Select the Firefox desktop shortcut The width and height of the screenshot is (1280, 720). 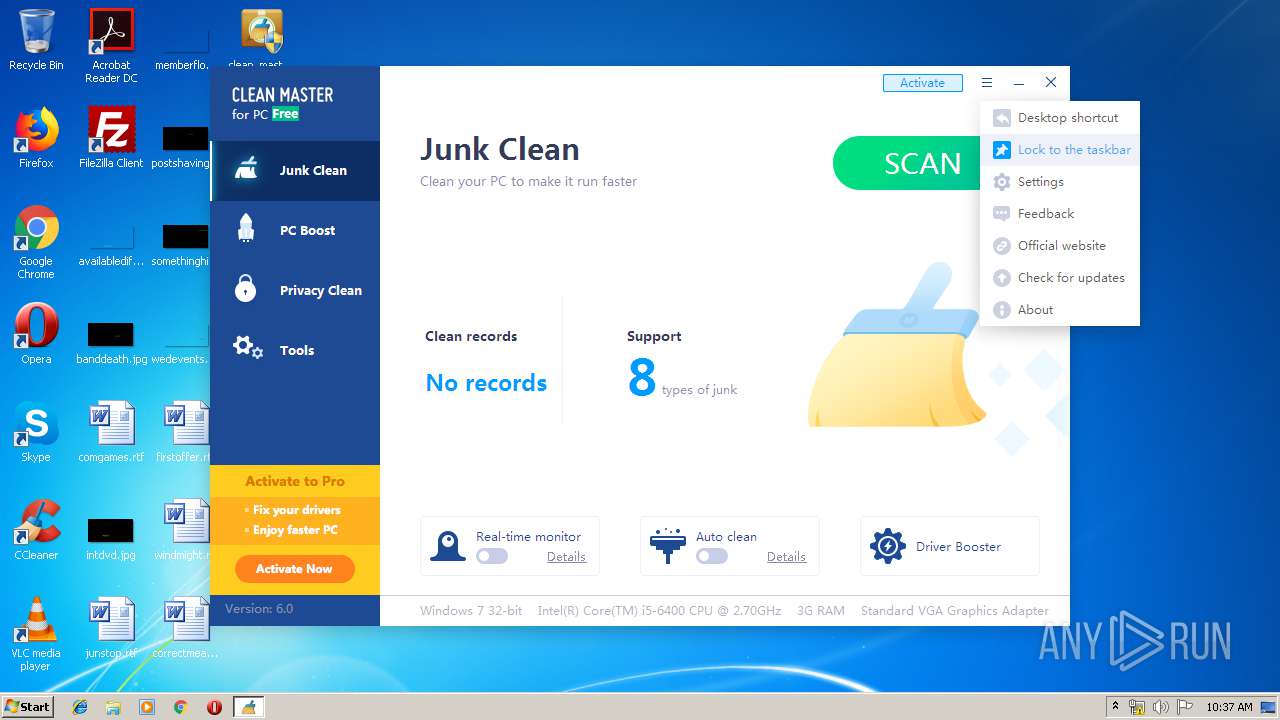coord(36,137)
